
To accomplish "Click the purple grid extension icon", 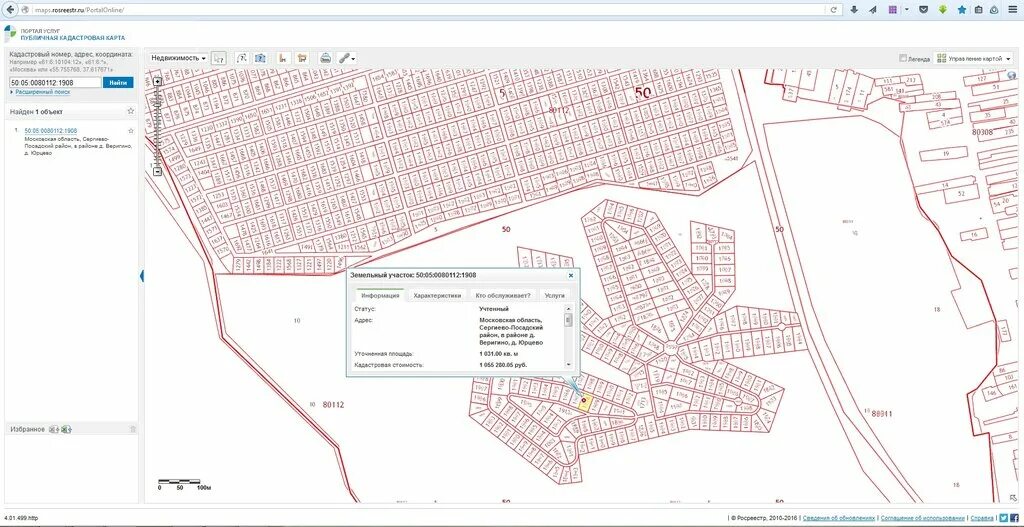I will [x=893, y=10].
